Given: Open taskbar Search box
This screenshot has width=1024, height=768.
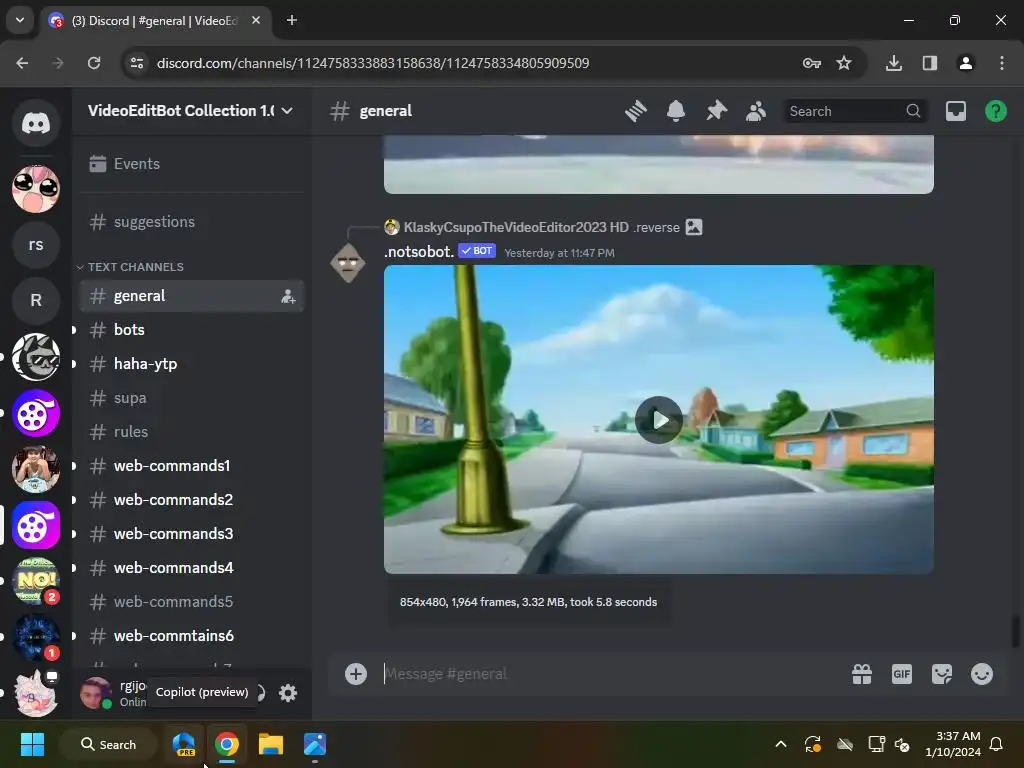Looking at the screenshot, I should tap(108, 744).
